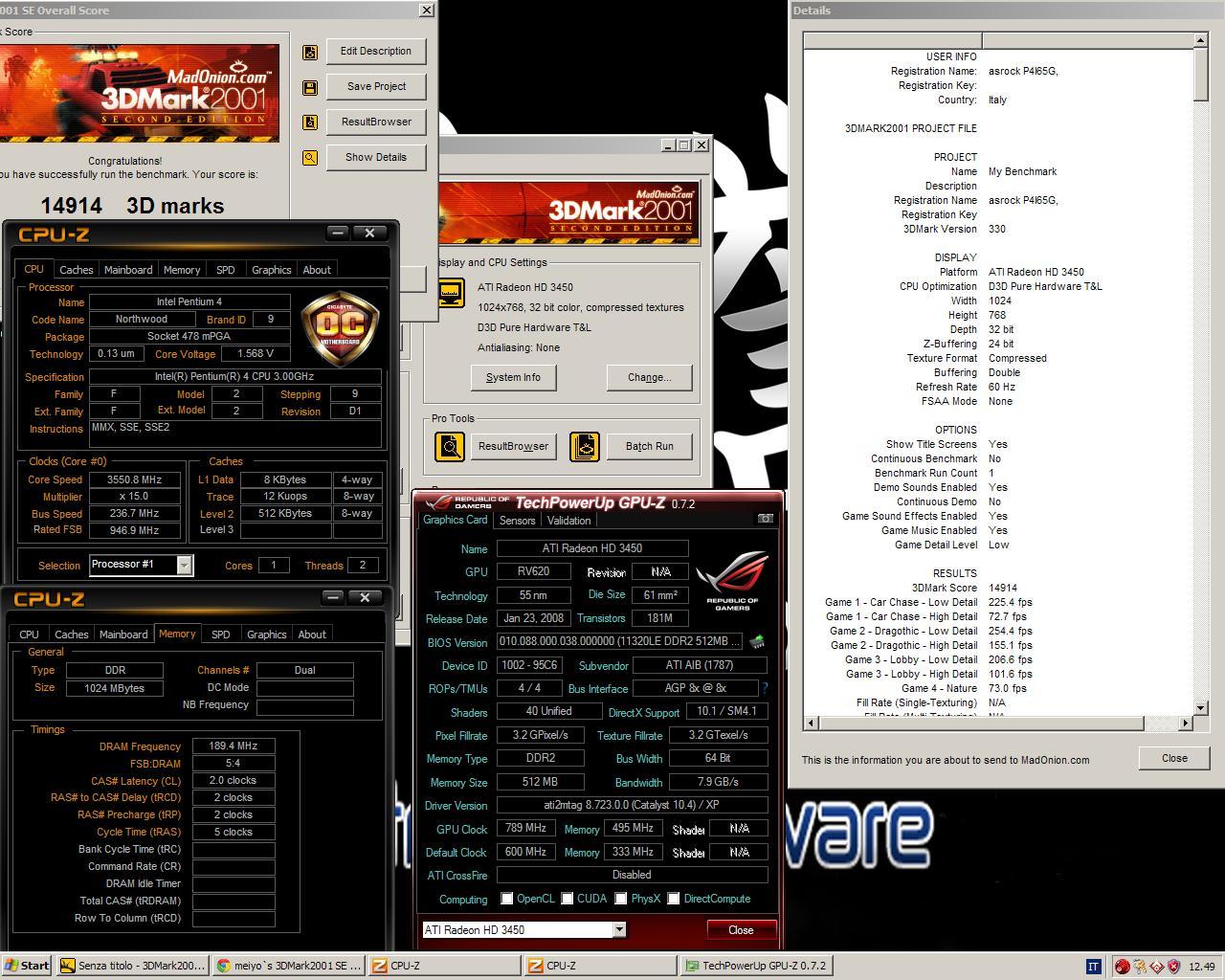This screenshot has width=1225, height=980.
Task: Click the Edit Description icon
Action: [310, 52]
